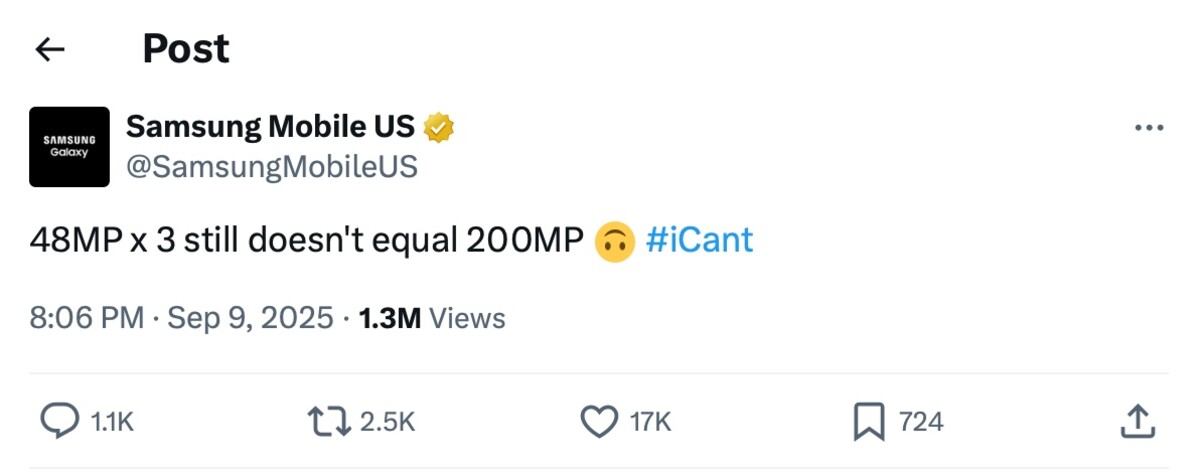Open the Samsung Galaxy profile picture
The width and height of the screenshot is (1200, 471).
coord(69,147)
